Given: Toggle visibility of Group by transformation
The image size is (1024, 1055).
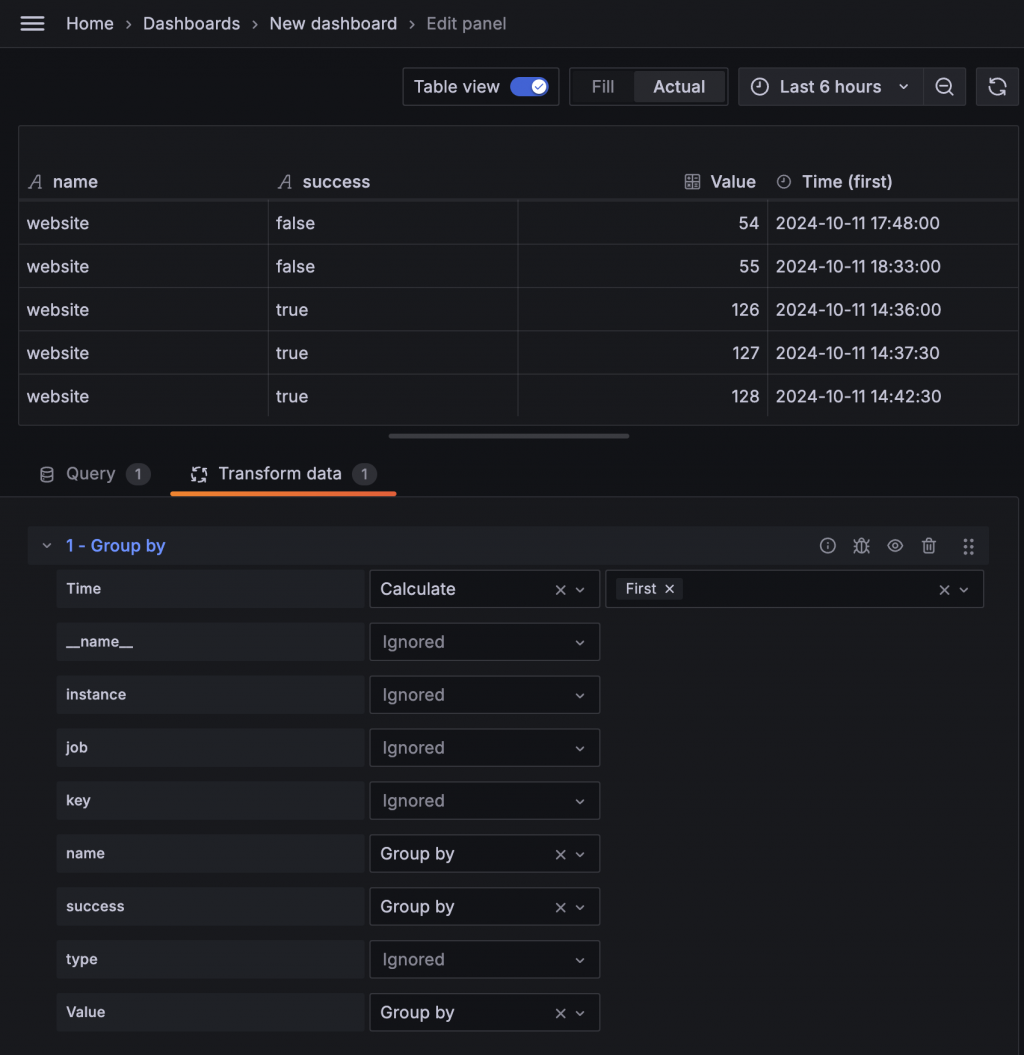Looking at the screenshot, I should pyautogui.click(x=895, y=546).
